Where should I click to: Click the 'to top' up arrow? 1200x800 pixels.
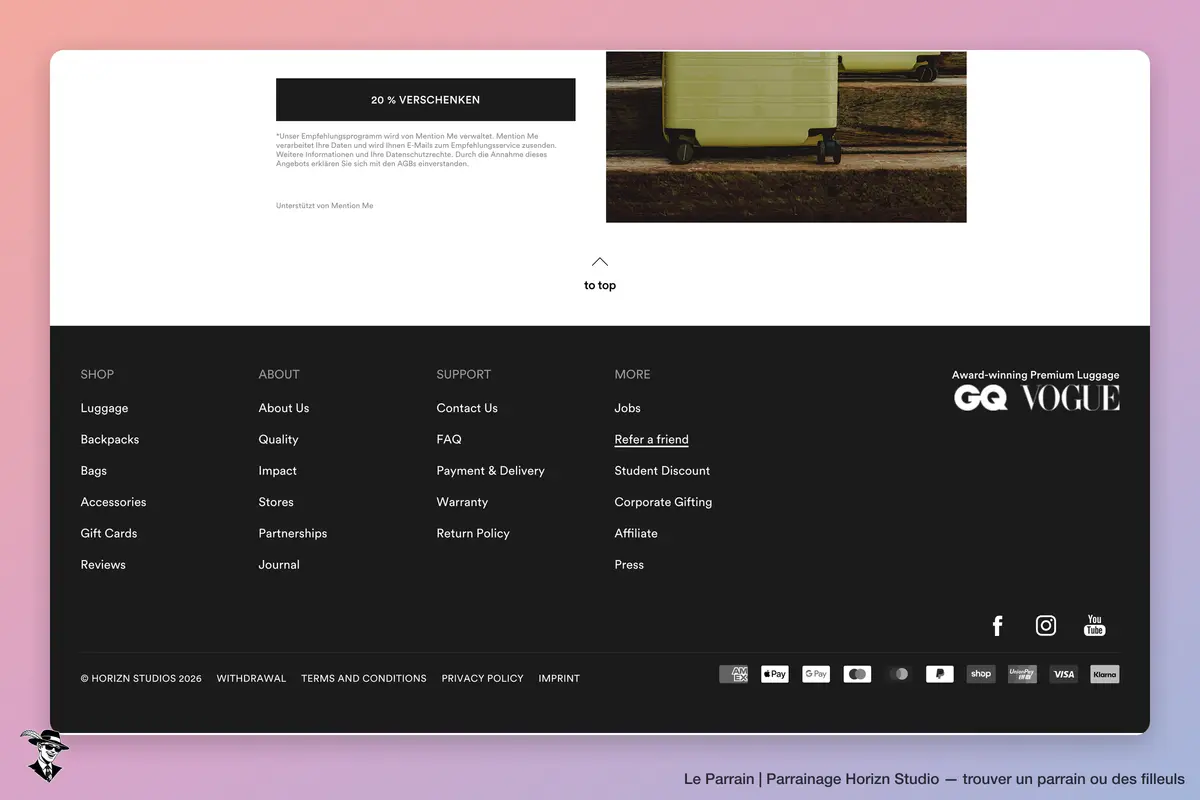click(x=600, y=262)
